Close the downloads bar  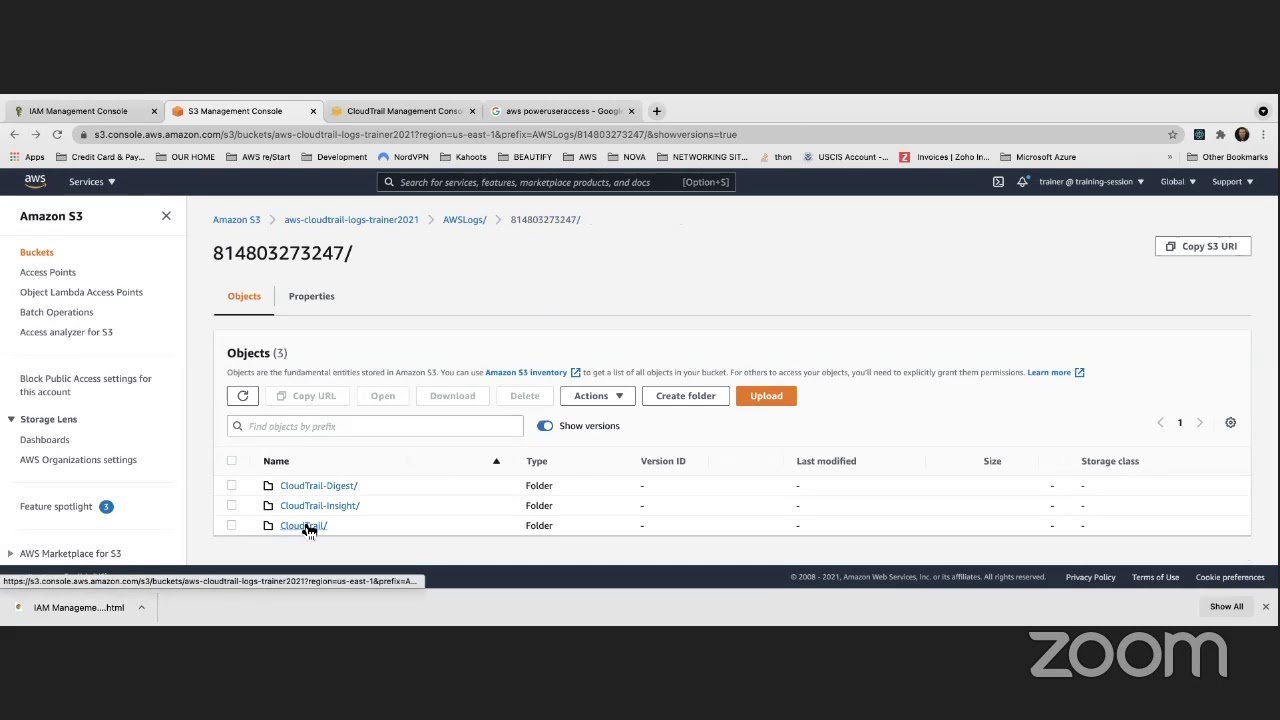point(1265,607)
